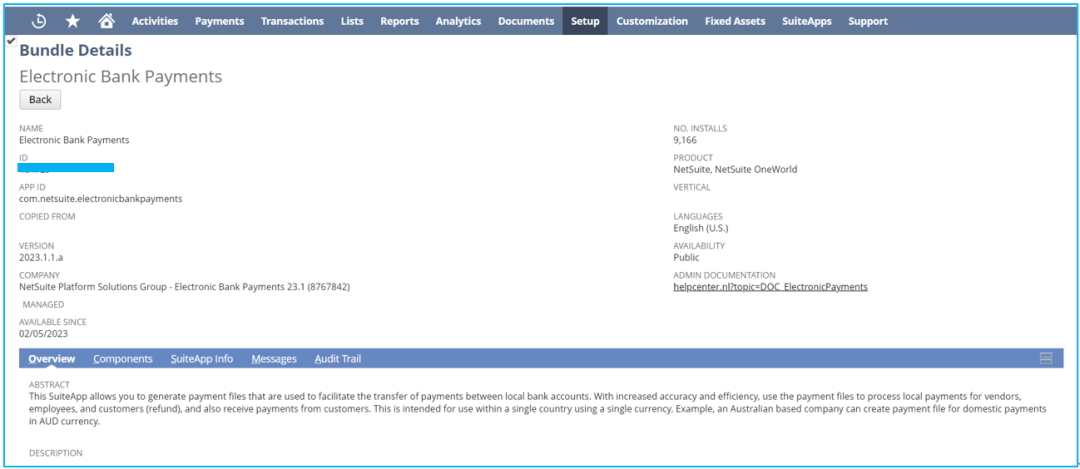This screenshot has width=1080, height=469.
Task: Open the Customization menu
Action: (652, 21)
